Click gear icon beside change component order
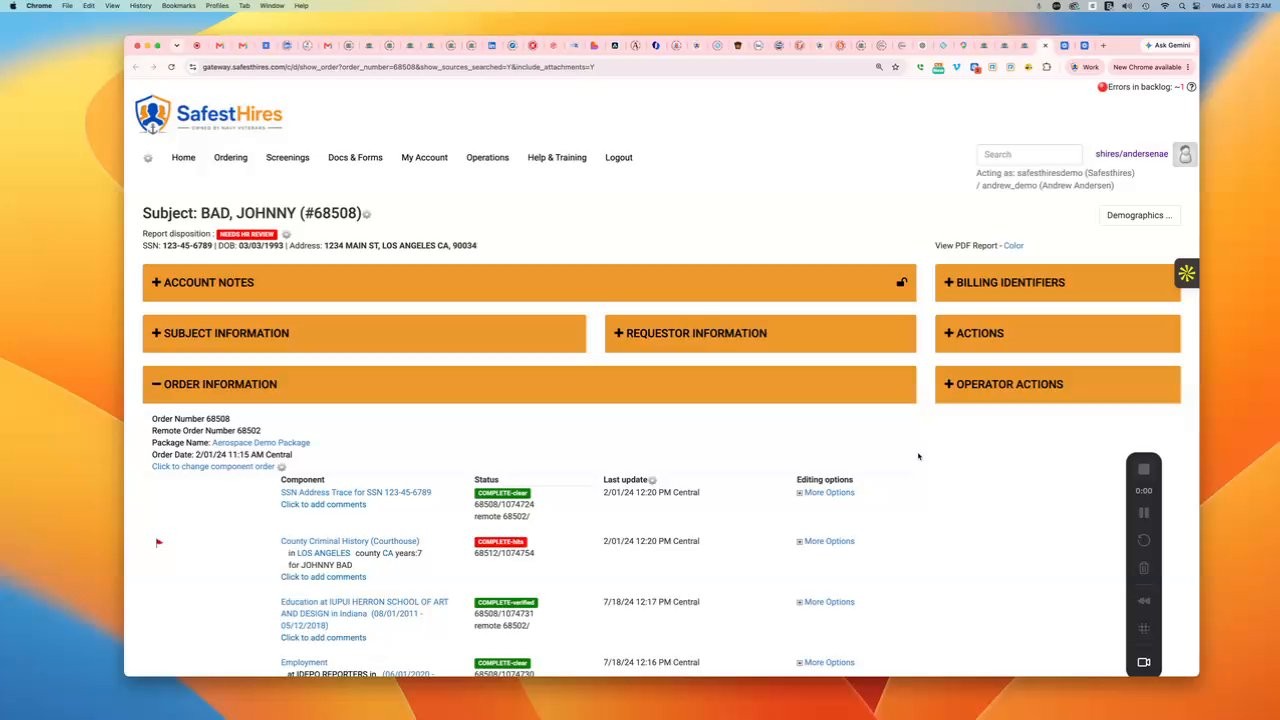 (x=281, y=467)
